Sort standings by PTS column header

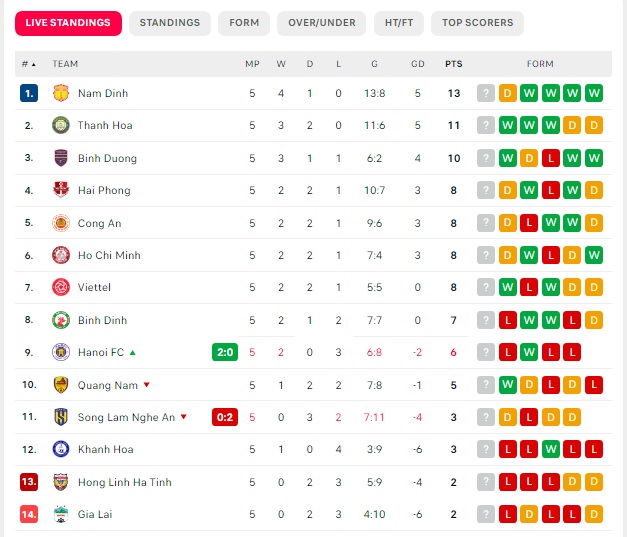click(454, 64)
